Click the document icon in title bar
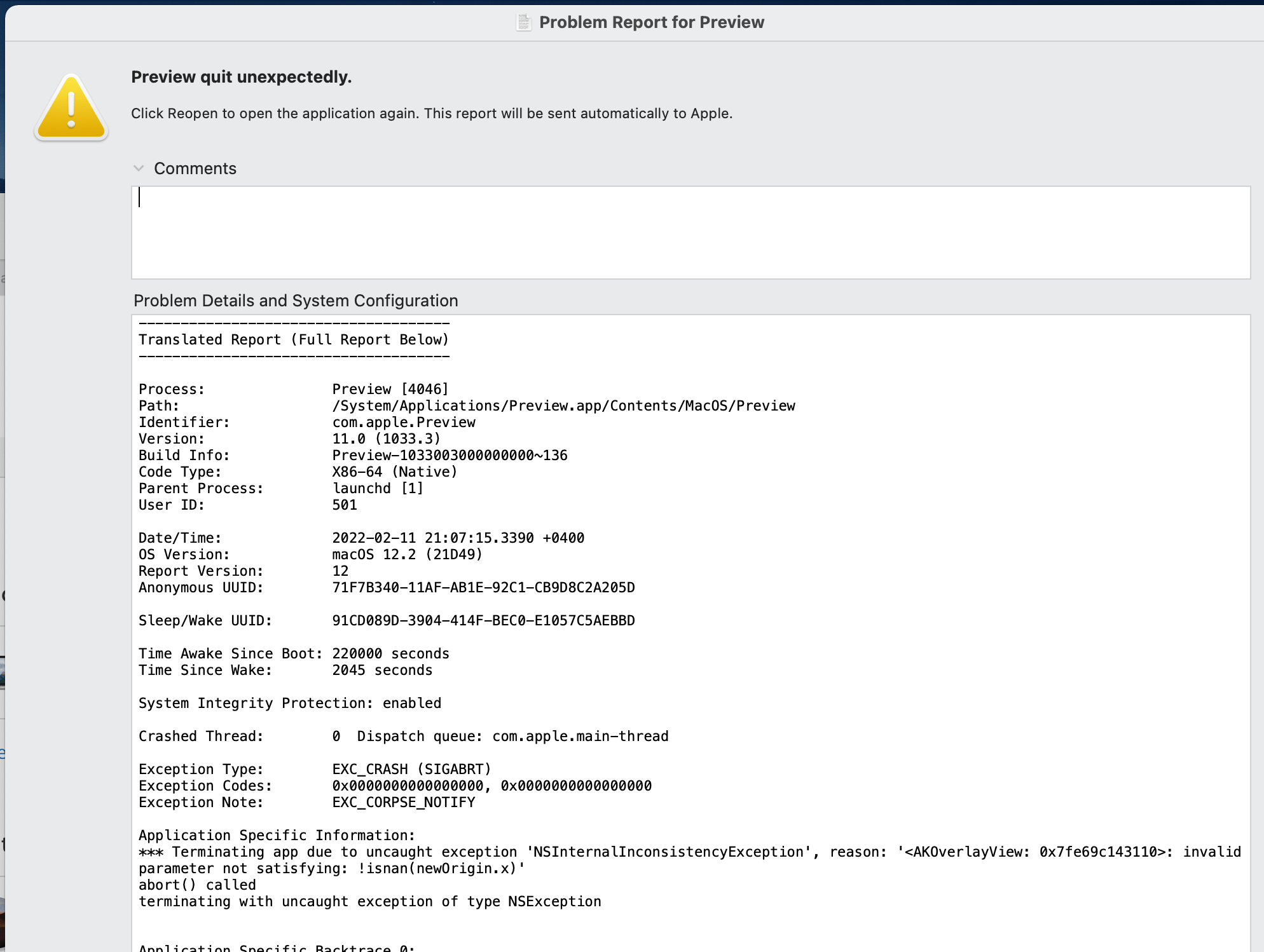The height and width of the screenshot is (952, 1264). click(523, 22)
